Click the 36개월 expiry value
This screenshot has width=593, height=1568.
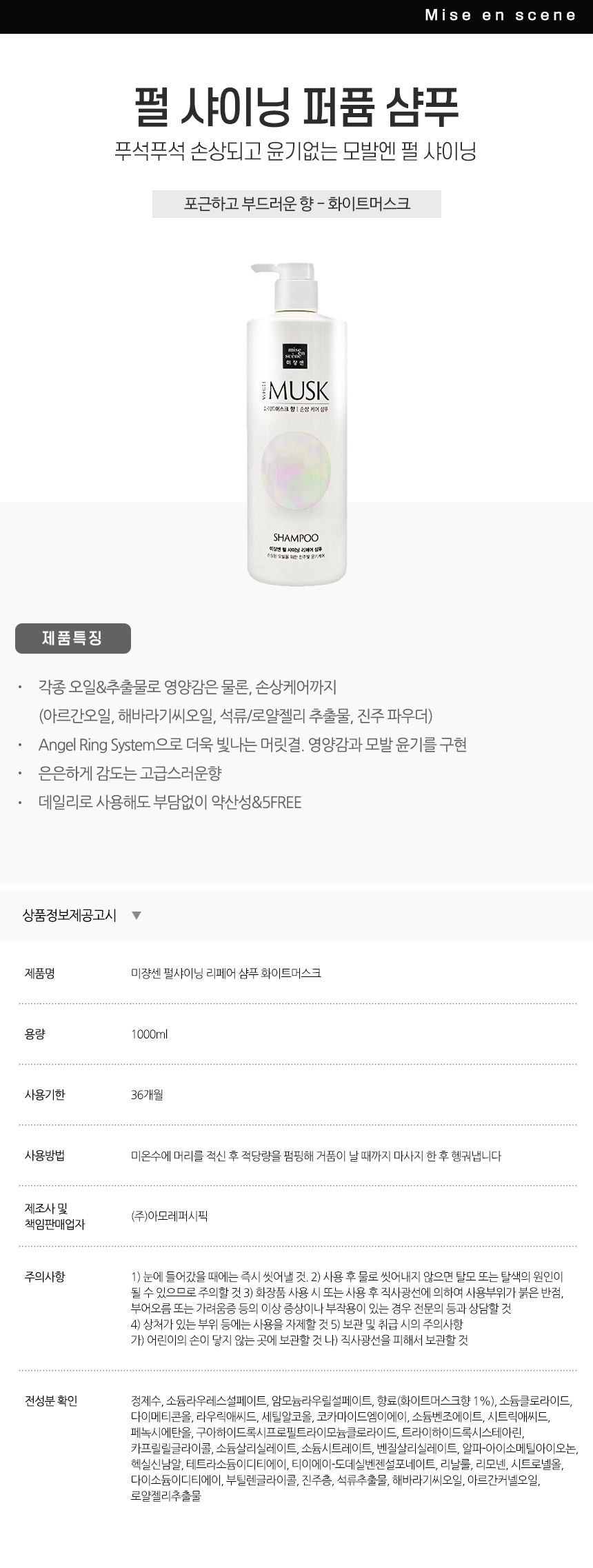147,1094
